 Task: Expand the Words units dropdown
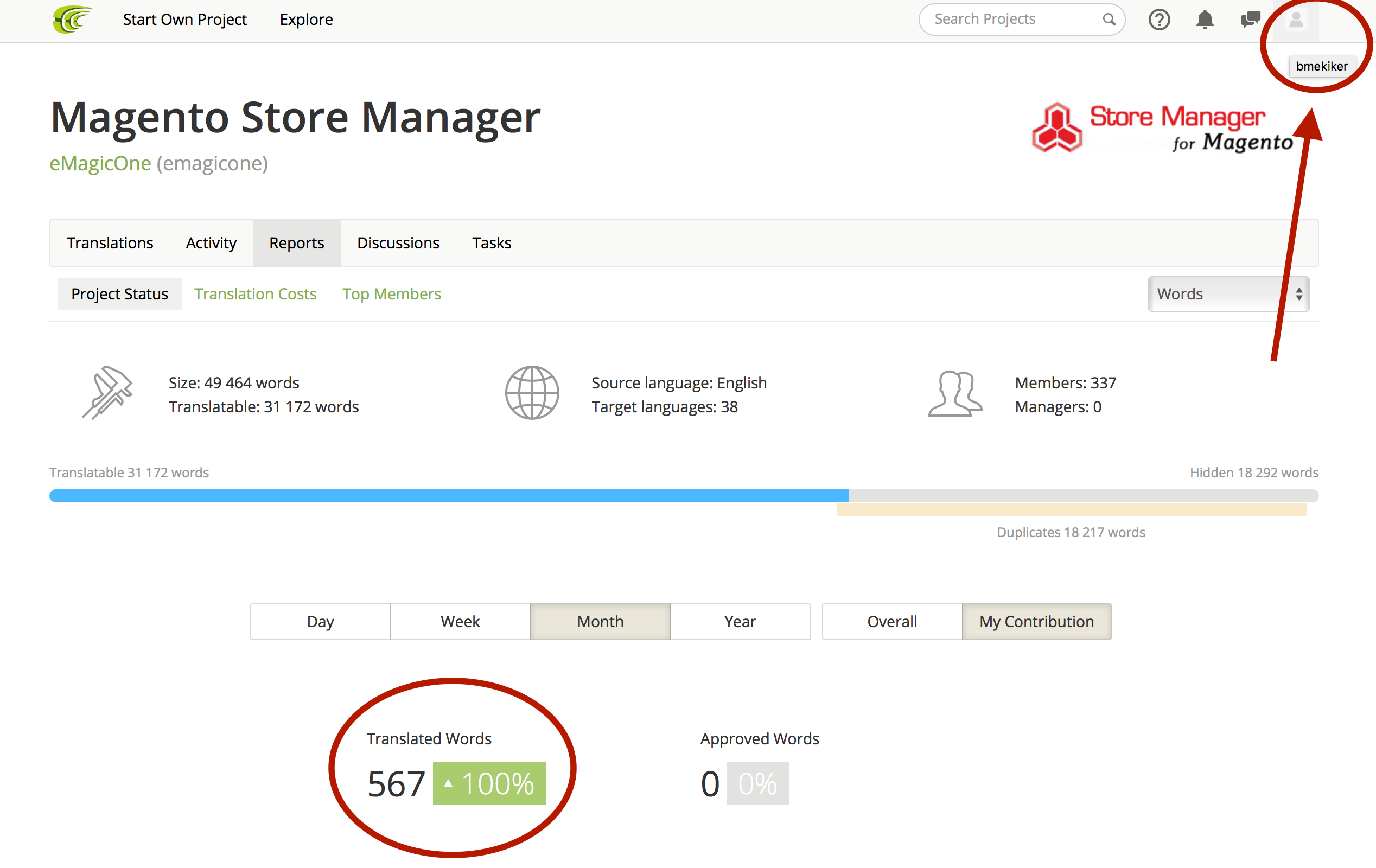[1228, 293]
